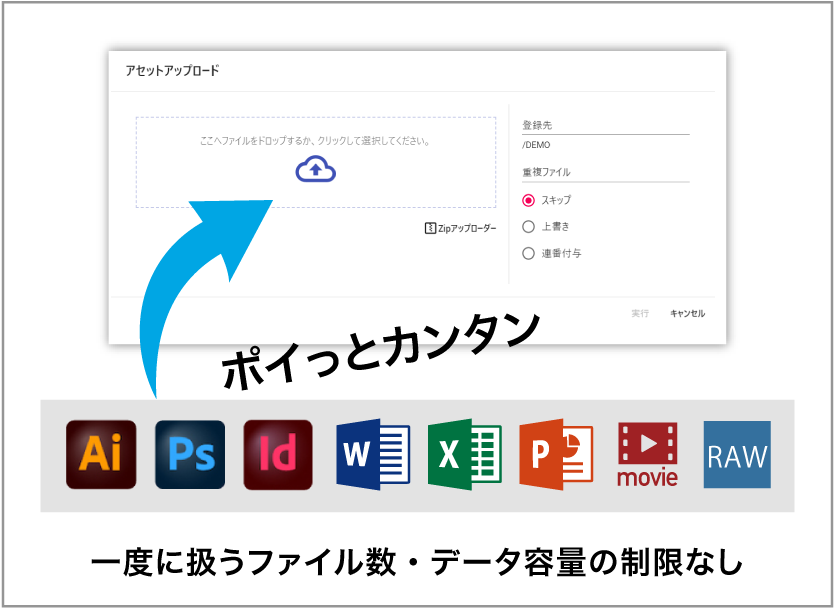The width and height of the screenshot is (835, 609).
Task: Click the PowerPoint icon
Action: (556, 455)
